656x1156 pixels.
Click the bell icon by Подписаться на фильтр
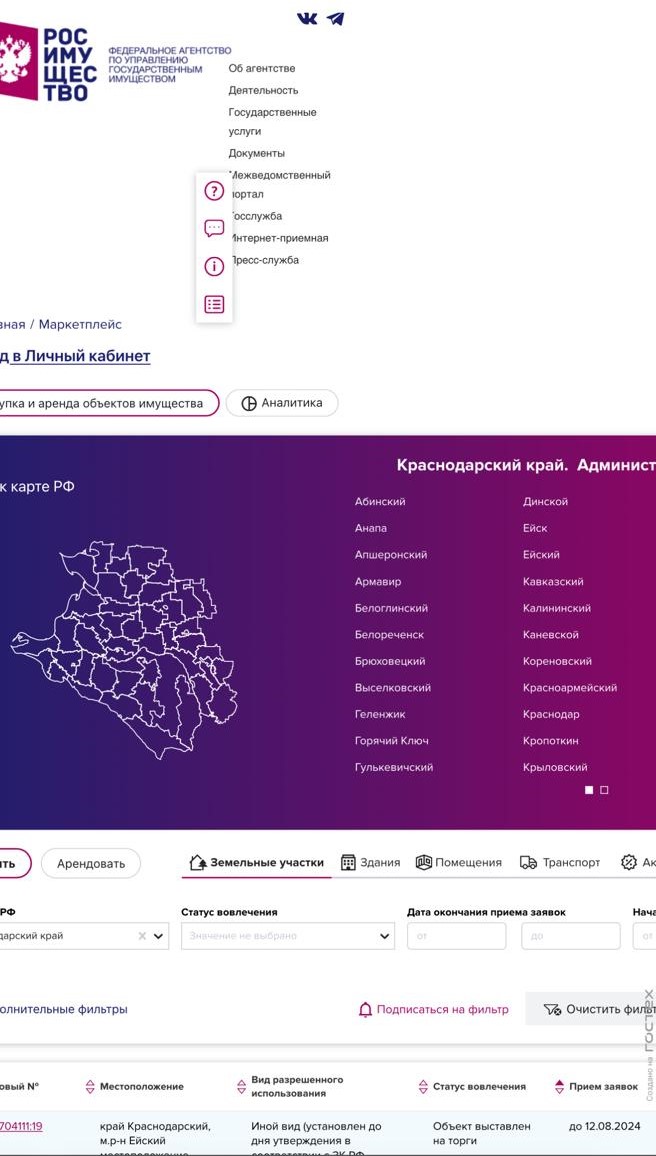pos(365,1009)
